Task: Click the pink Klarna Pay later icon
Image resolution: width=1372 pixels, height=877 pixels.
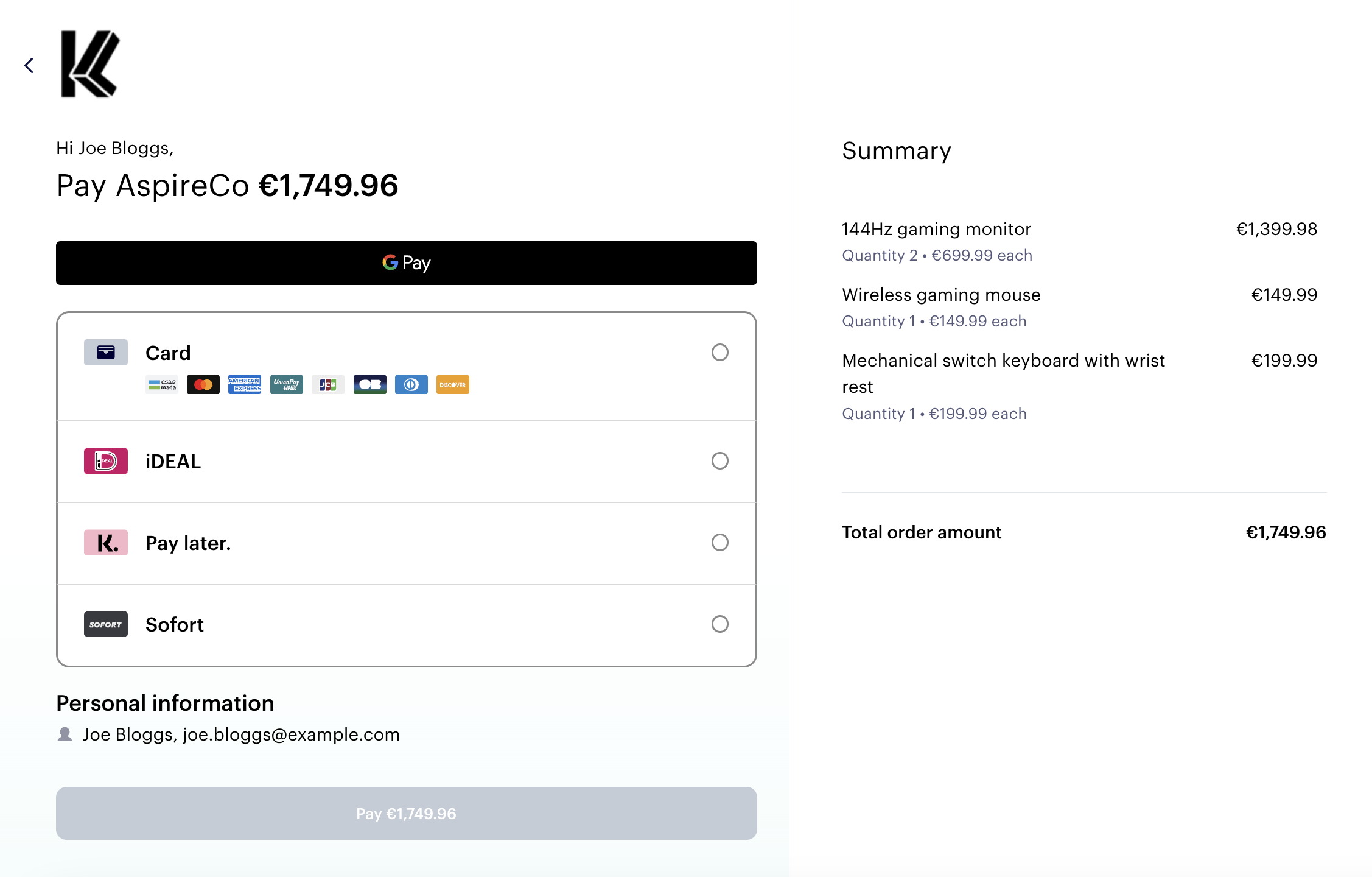Action: tap(105, 543)
